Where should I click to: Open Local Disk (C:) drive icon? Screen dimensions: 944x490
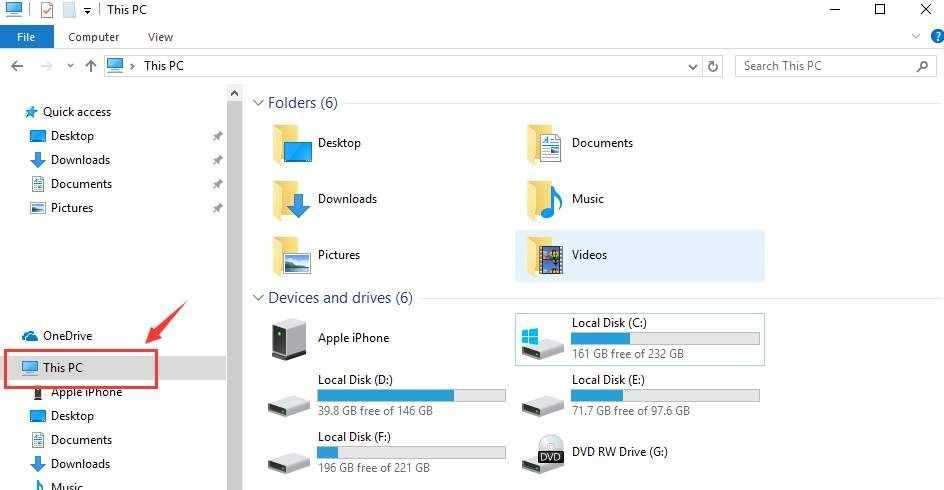542,340
